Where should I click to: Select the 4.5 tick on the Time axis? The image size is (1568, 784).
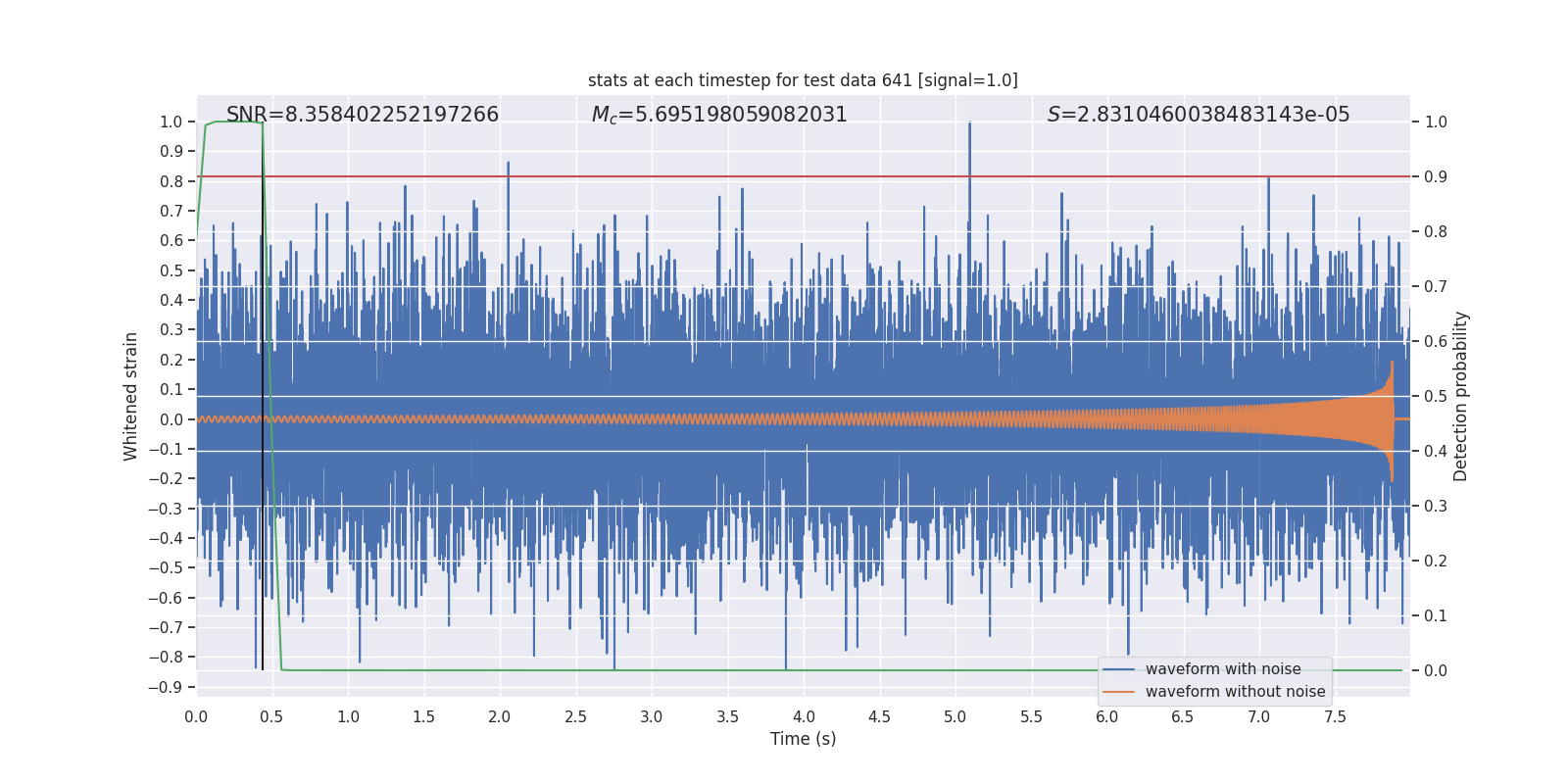pyautogui.click(x=880, y=716)
